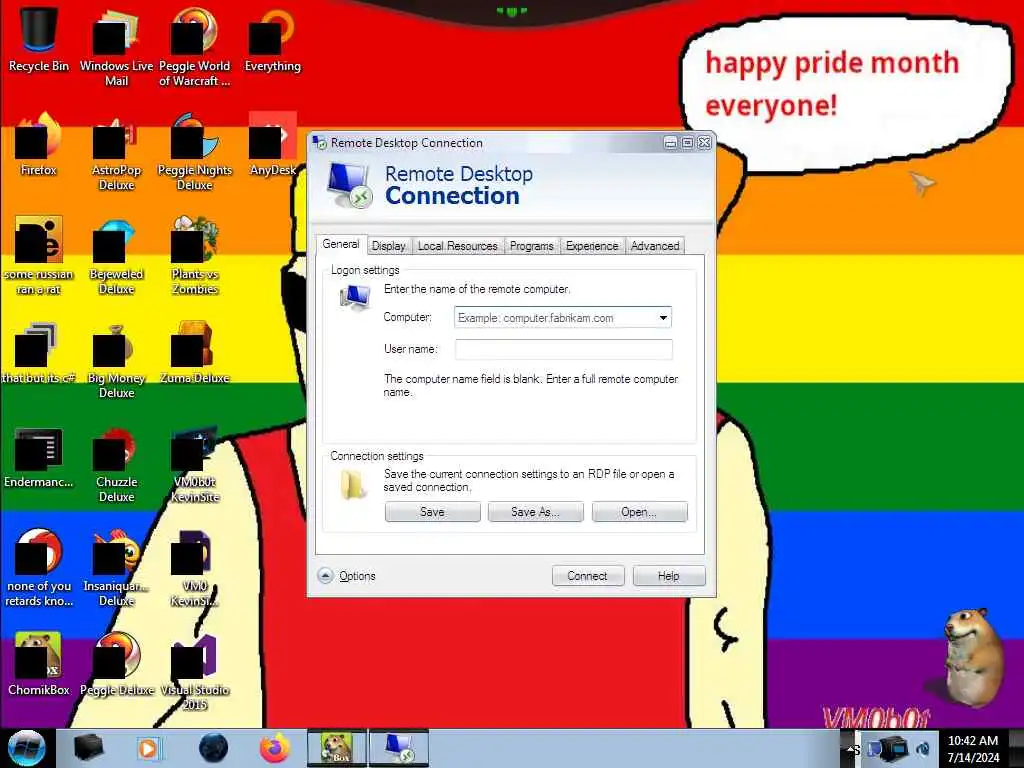Collapse Options with the arrow button
Screen dimensions: 1024x768
click(x=325, y=575)
